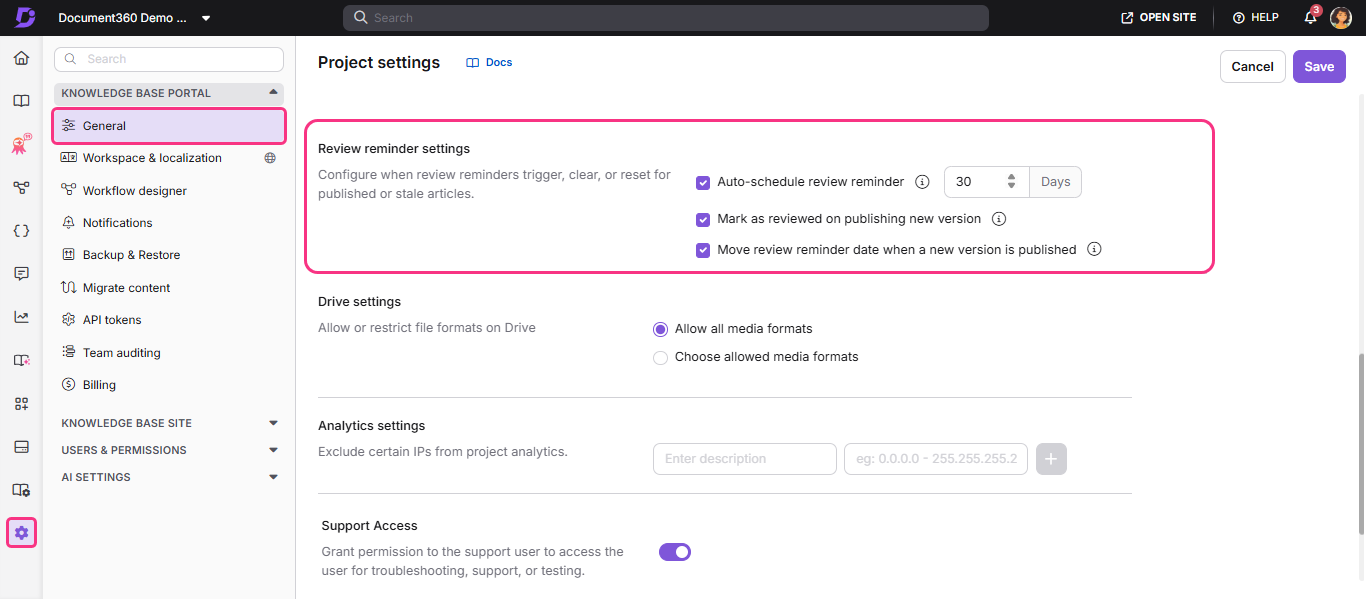Open the Drive storage icon in sidebar
Screen dimensions: 1366x599
(21, 447)
